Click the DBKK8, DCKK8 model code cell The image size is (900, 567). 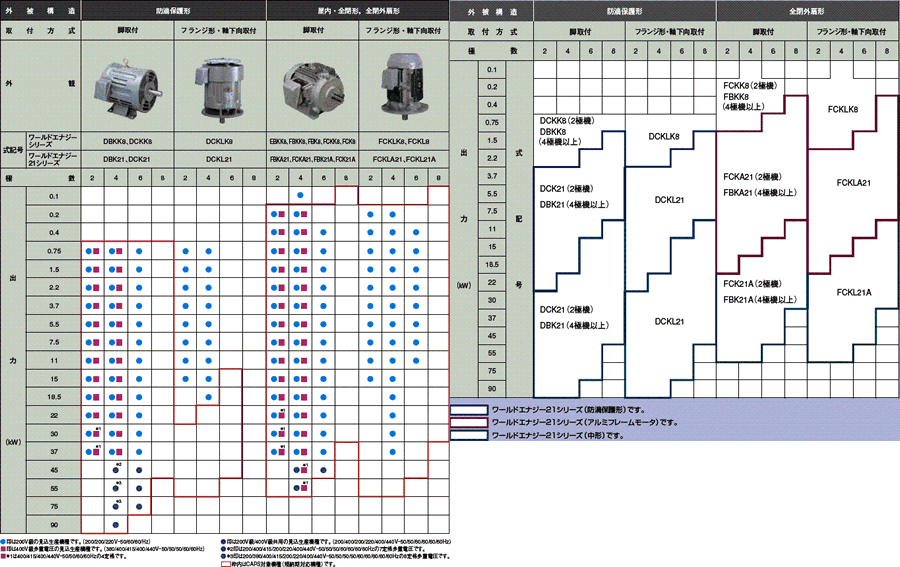tap(127, 141)
